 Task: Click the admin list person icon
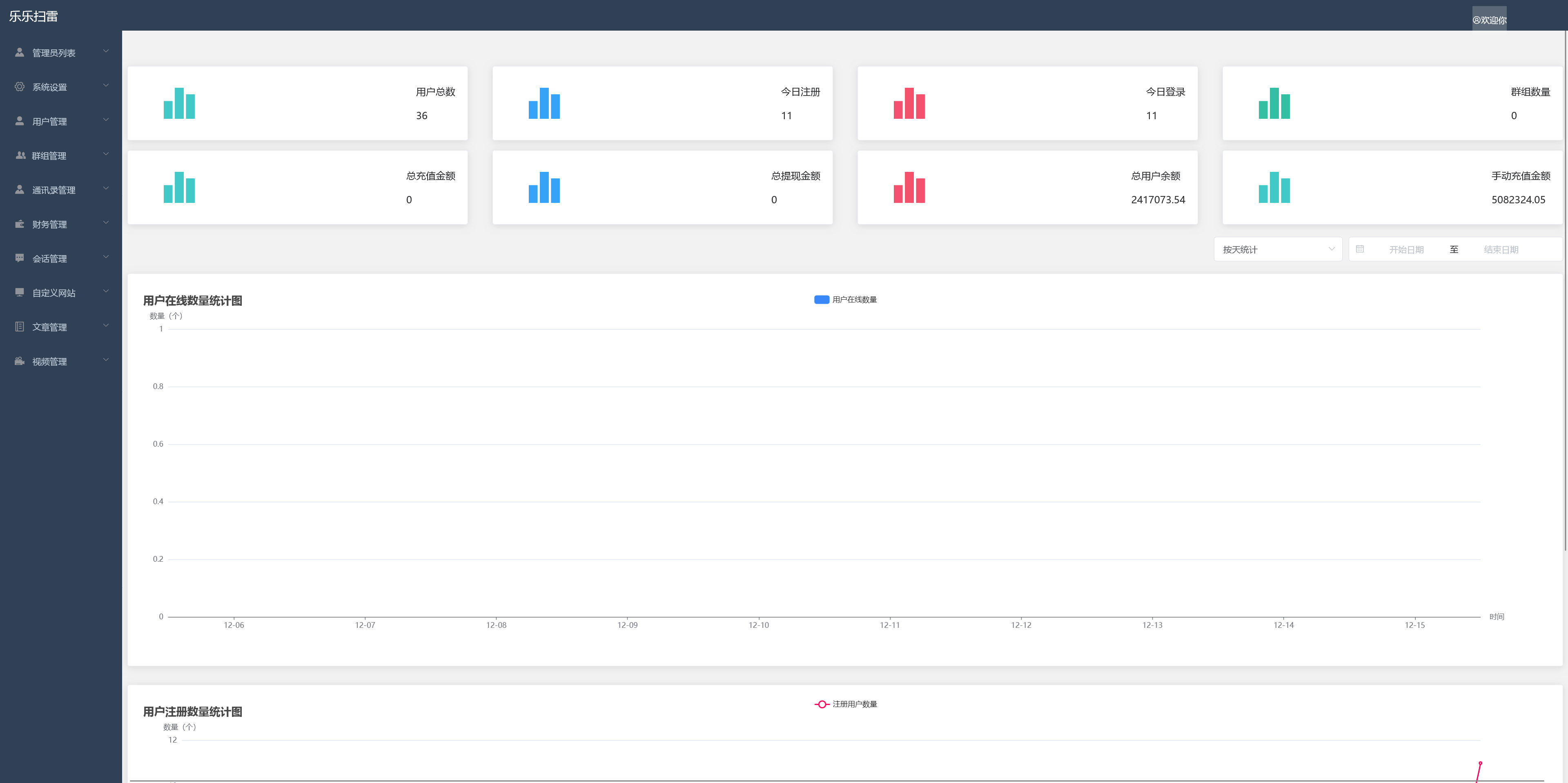coord(20,52)
